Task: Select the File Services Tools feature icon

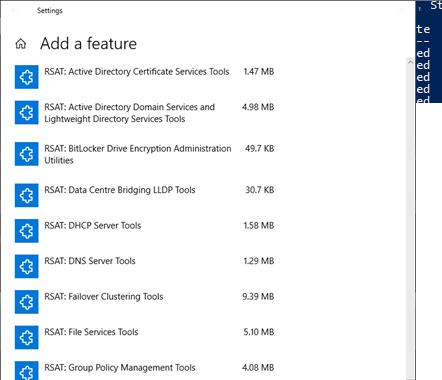Action: click(27, 337)
